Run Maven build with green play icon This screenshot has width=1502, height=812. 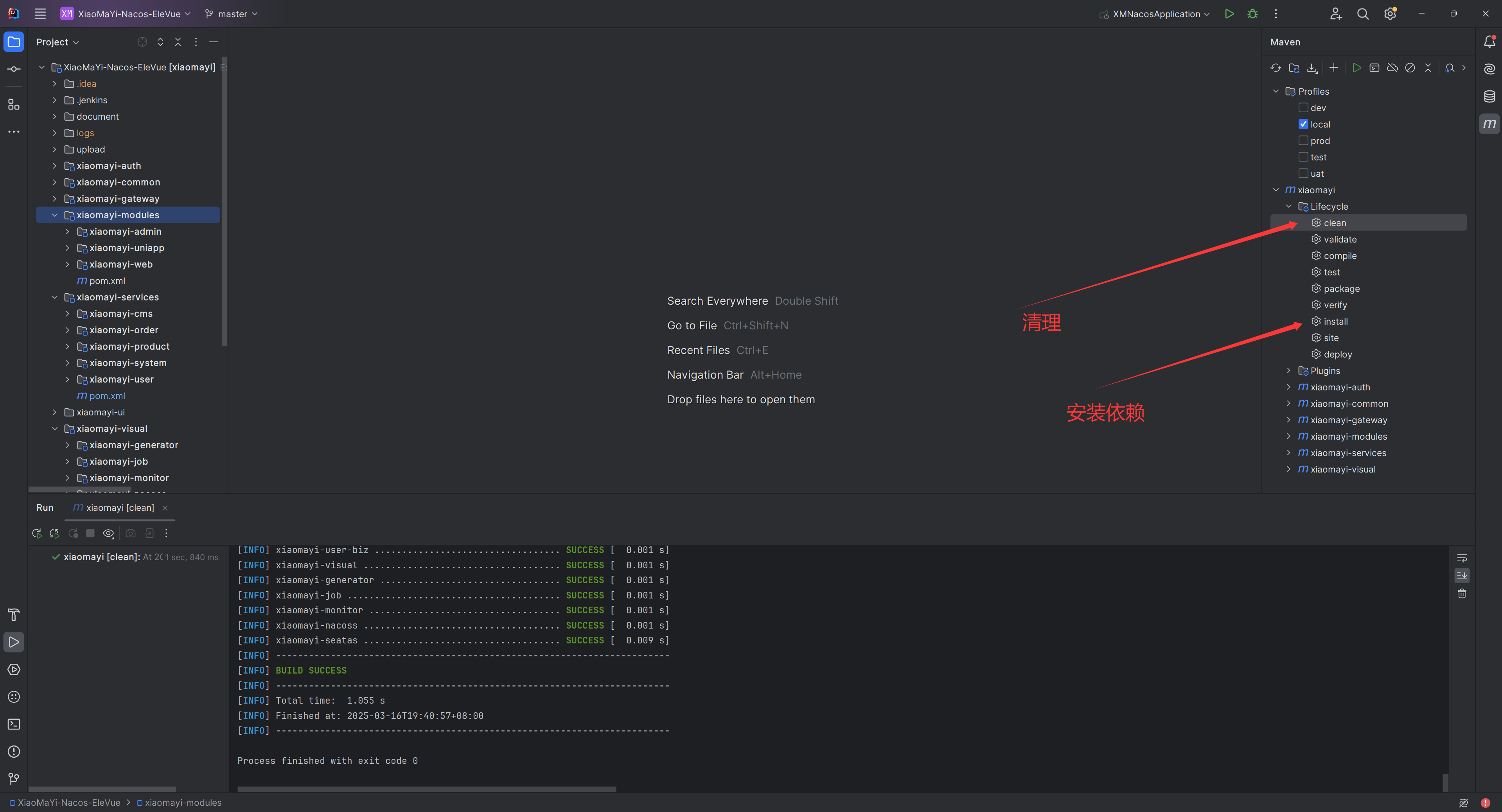coord(1357,68)
